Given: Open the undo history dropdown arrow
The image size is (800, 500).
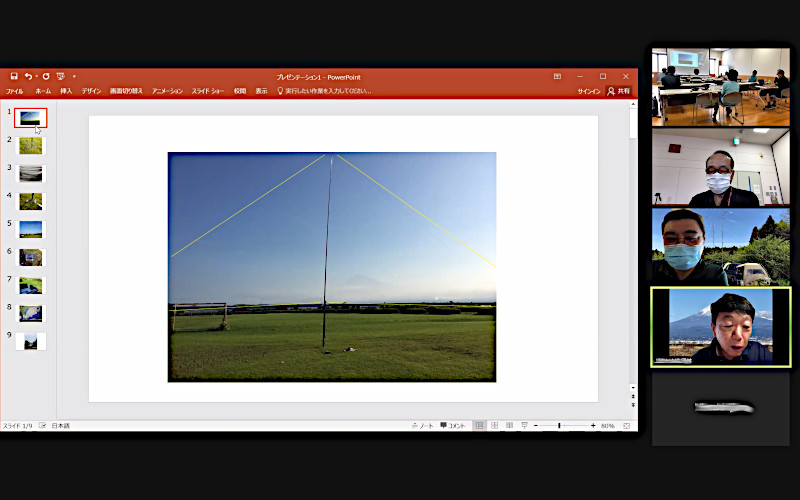Looking at the screenshot, I should (36, 77).
